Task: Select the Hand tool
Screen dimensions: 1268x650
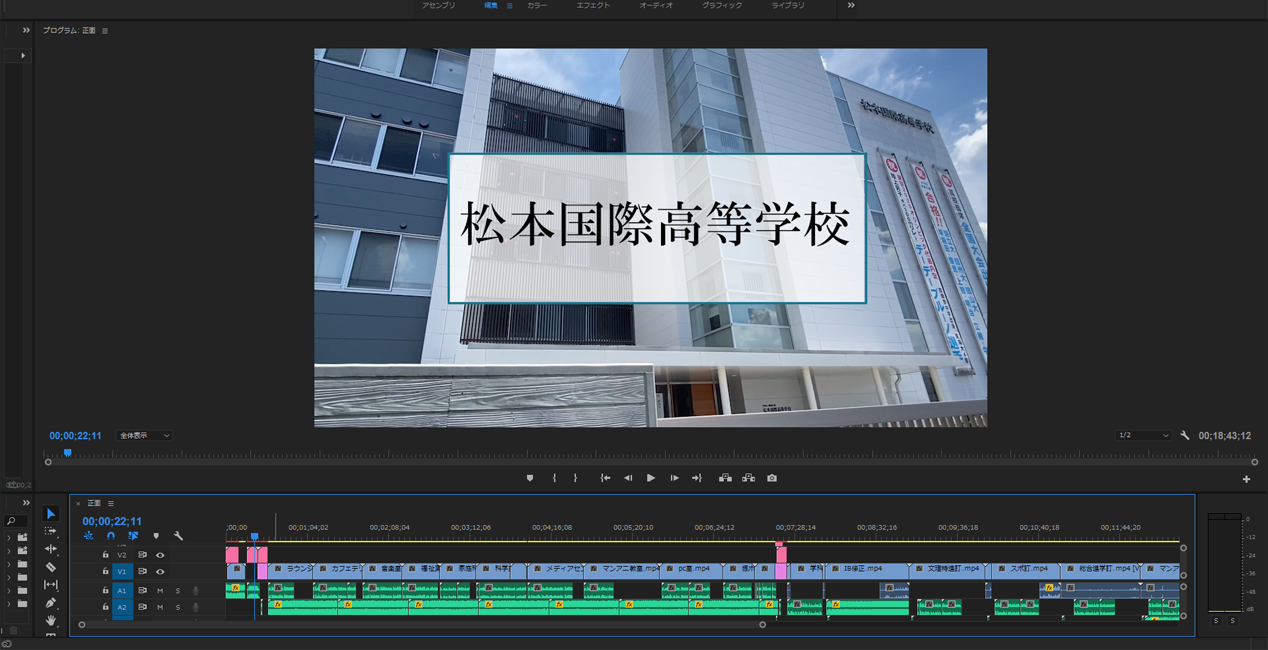Action: click(x=51, y=621)
